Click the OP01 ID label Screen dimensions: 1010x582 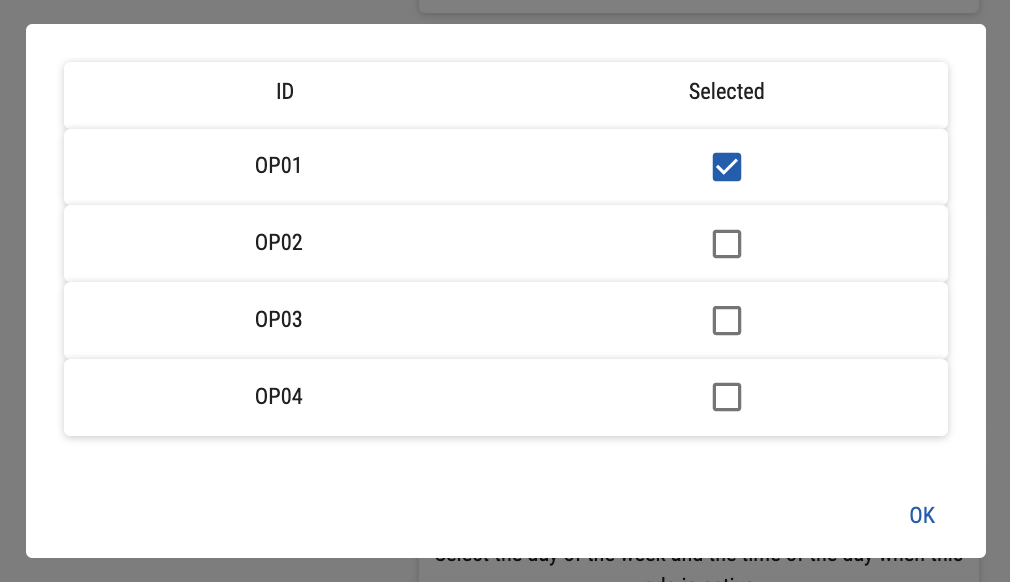coord(279,166)
